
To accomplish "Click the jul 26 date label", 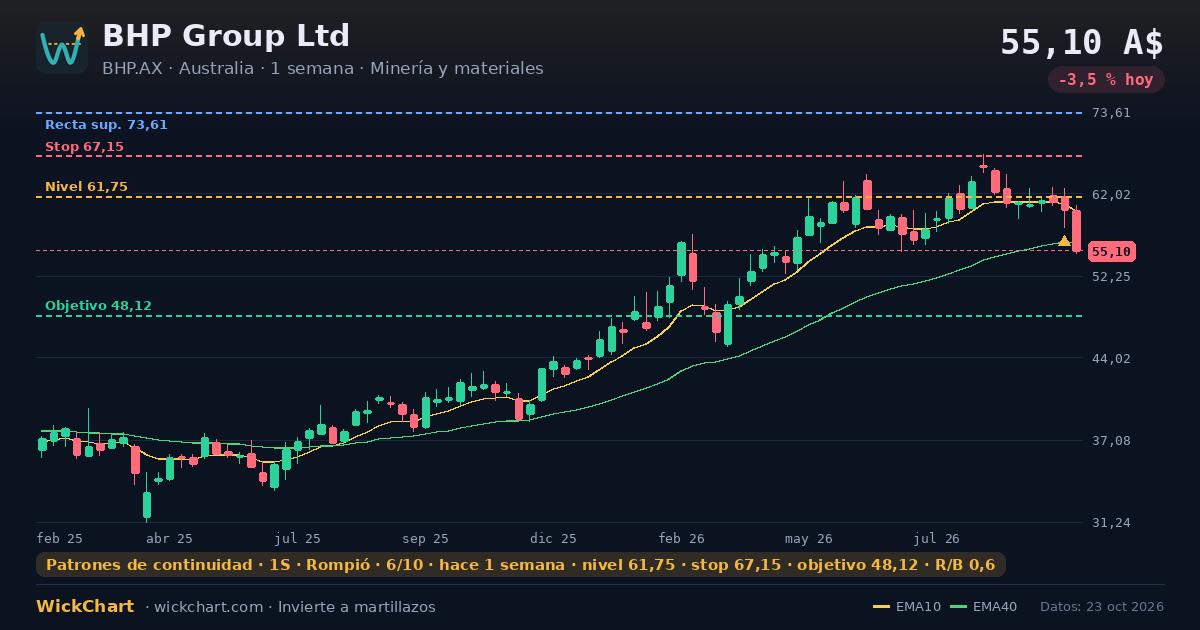I will (937, 538).
